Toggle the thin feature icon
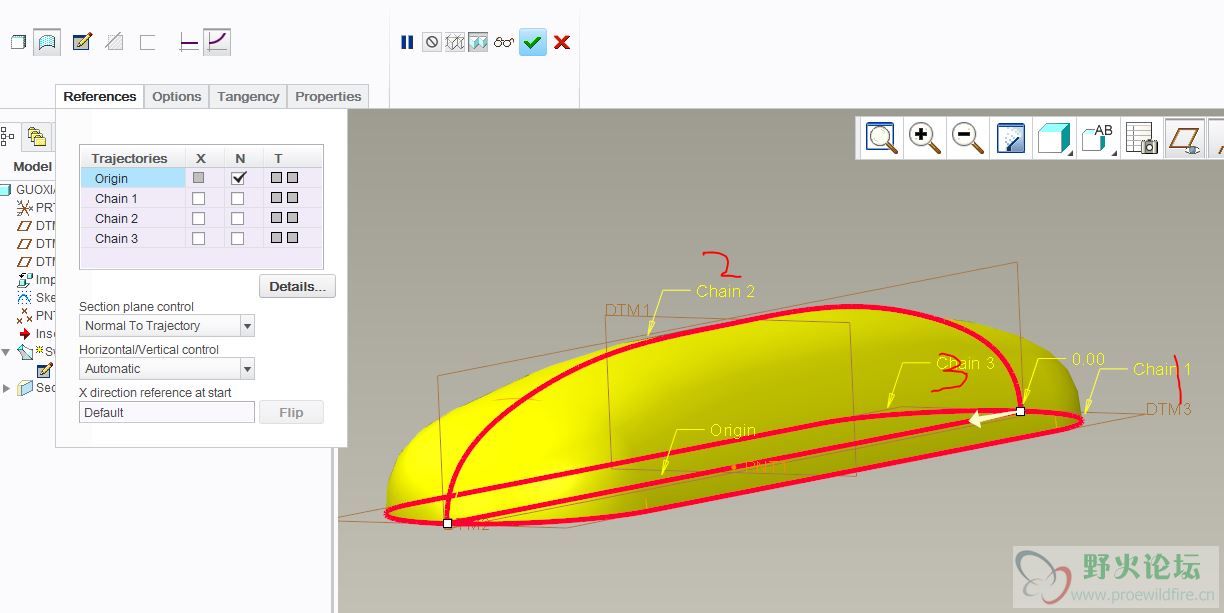Screen dimensions: 1224x613 click(x=148, y=42)
